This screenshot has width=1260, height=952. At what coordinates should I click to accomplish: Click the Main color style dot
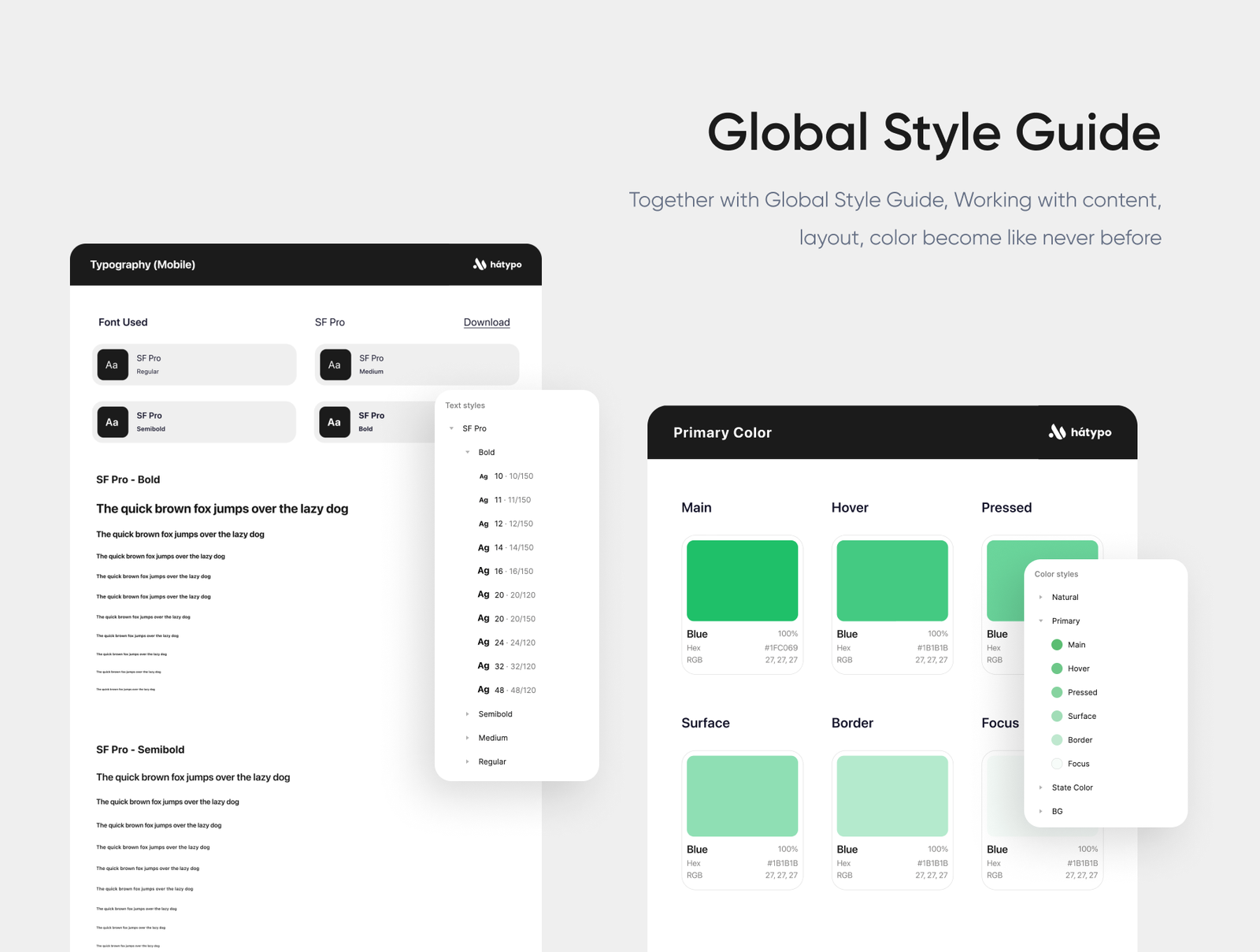coord(1057,644)
